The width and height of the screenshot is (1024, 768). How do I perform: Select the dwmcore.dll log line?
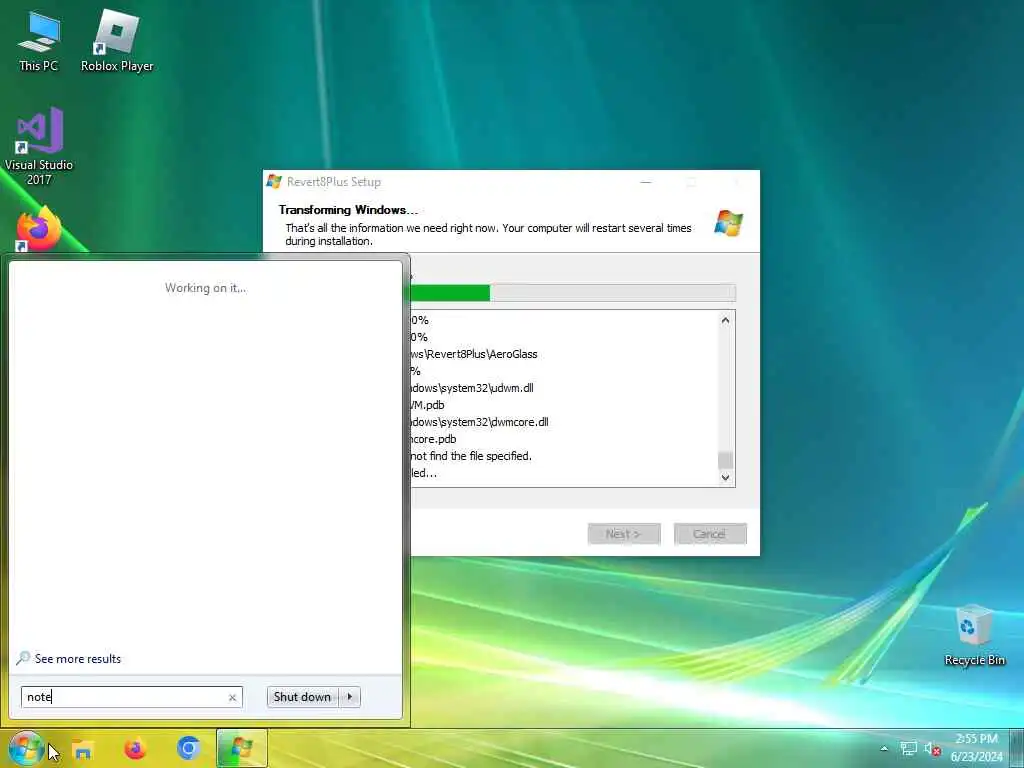(x=479, y=422)
